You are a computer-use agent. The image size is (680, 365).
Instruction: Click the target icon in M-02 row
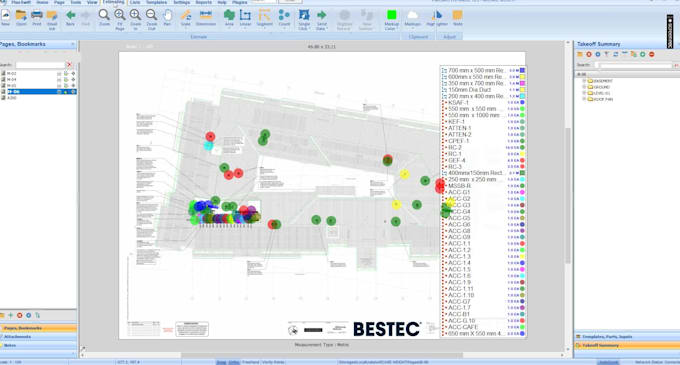(x=73, y=74)
